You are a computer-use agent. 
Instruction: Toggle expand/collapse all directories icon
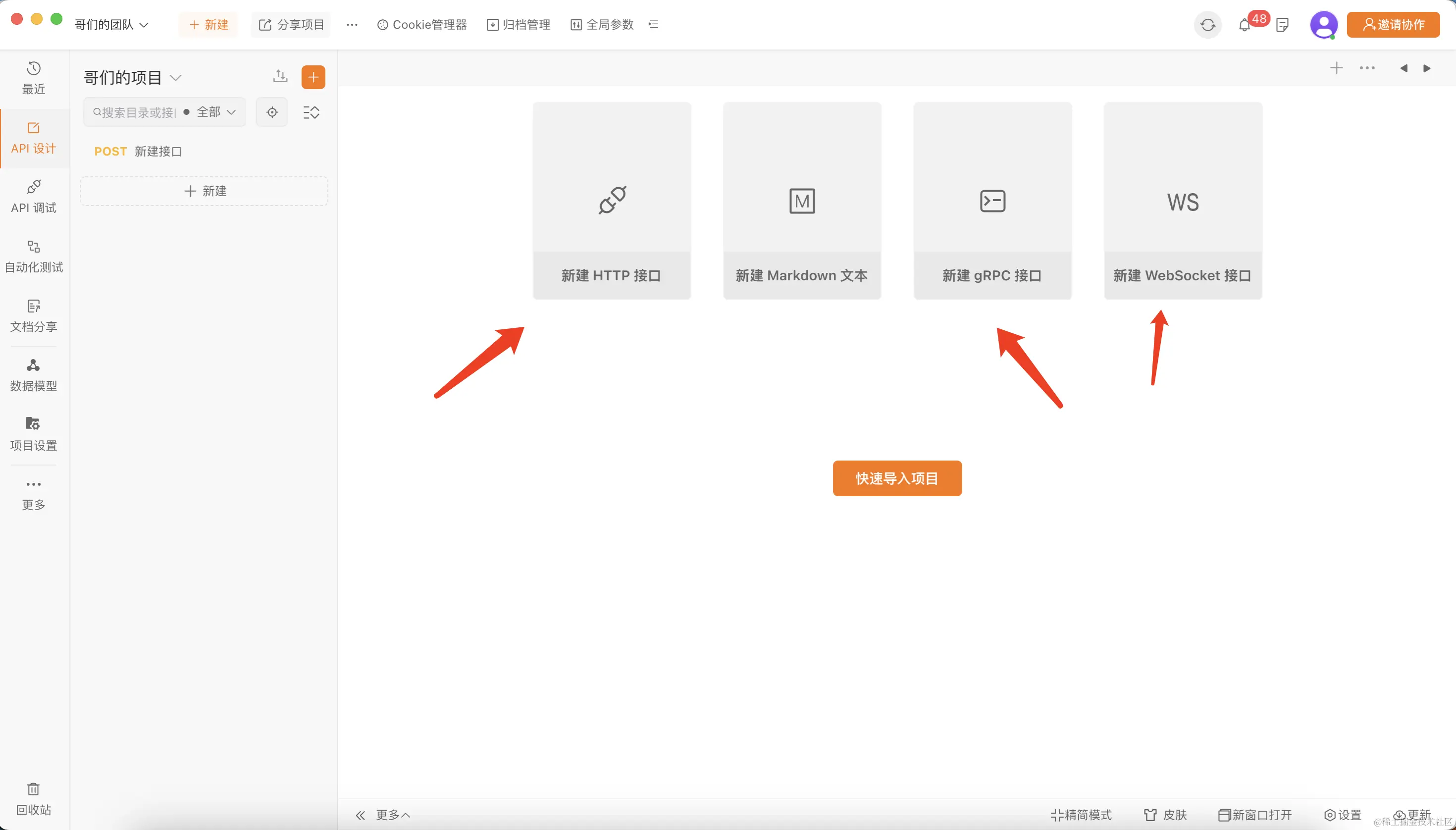(x=312, y=112)
